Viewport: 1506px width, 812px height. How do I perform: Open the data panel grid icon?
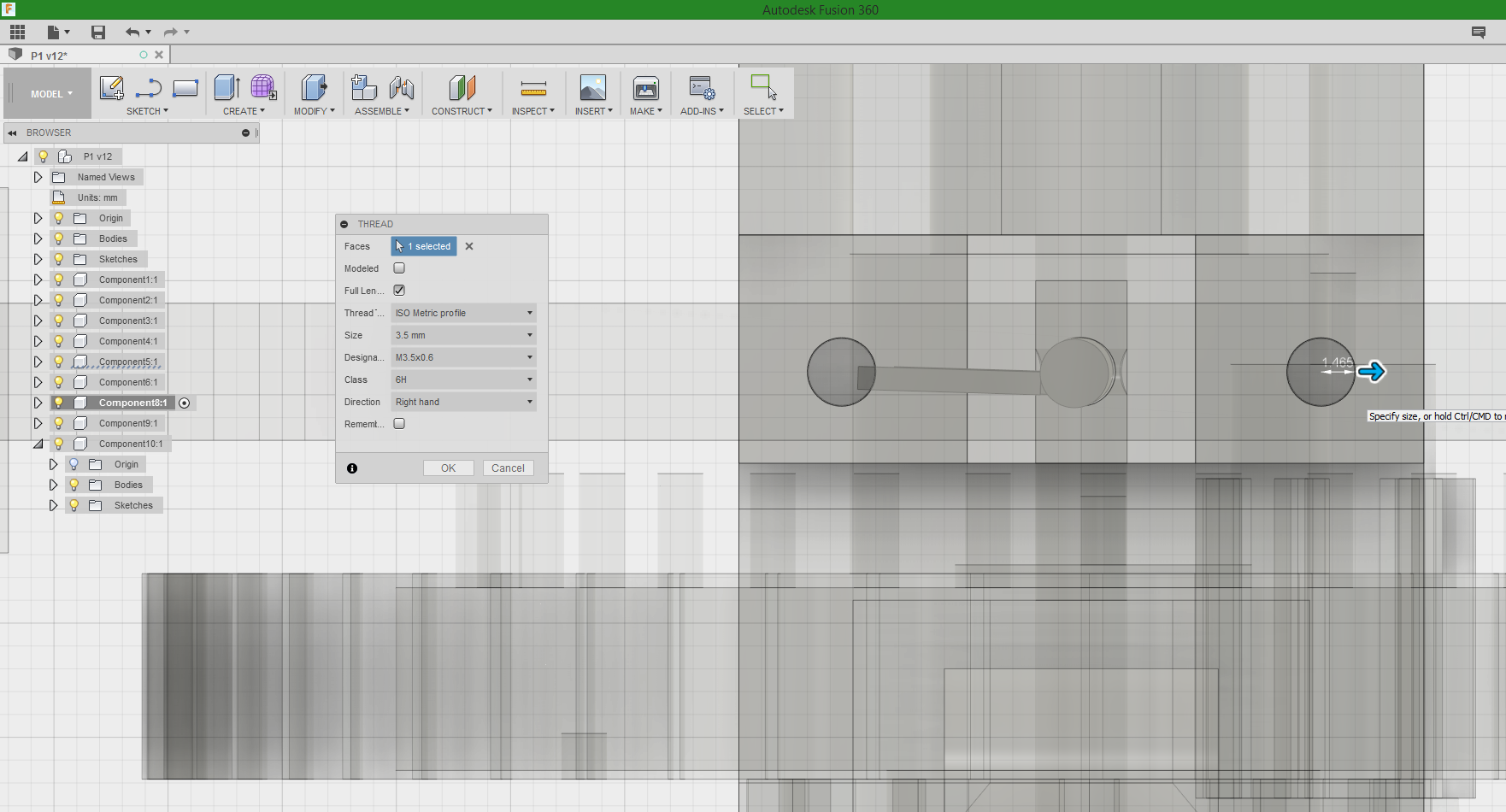point(17,32)
